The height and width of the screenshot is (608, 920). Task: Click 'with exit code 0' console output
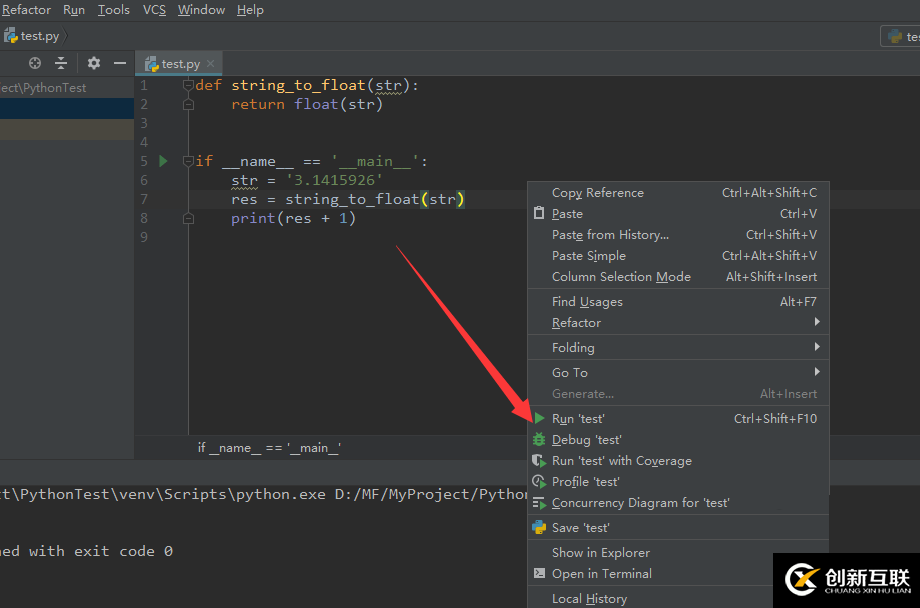click(101, 551)
